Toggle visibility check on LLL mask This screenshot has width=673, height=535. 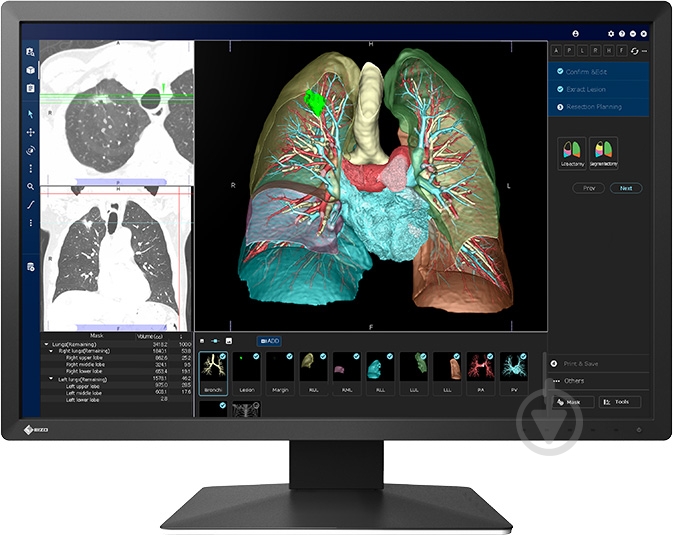click(457, 356)
